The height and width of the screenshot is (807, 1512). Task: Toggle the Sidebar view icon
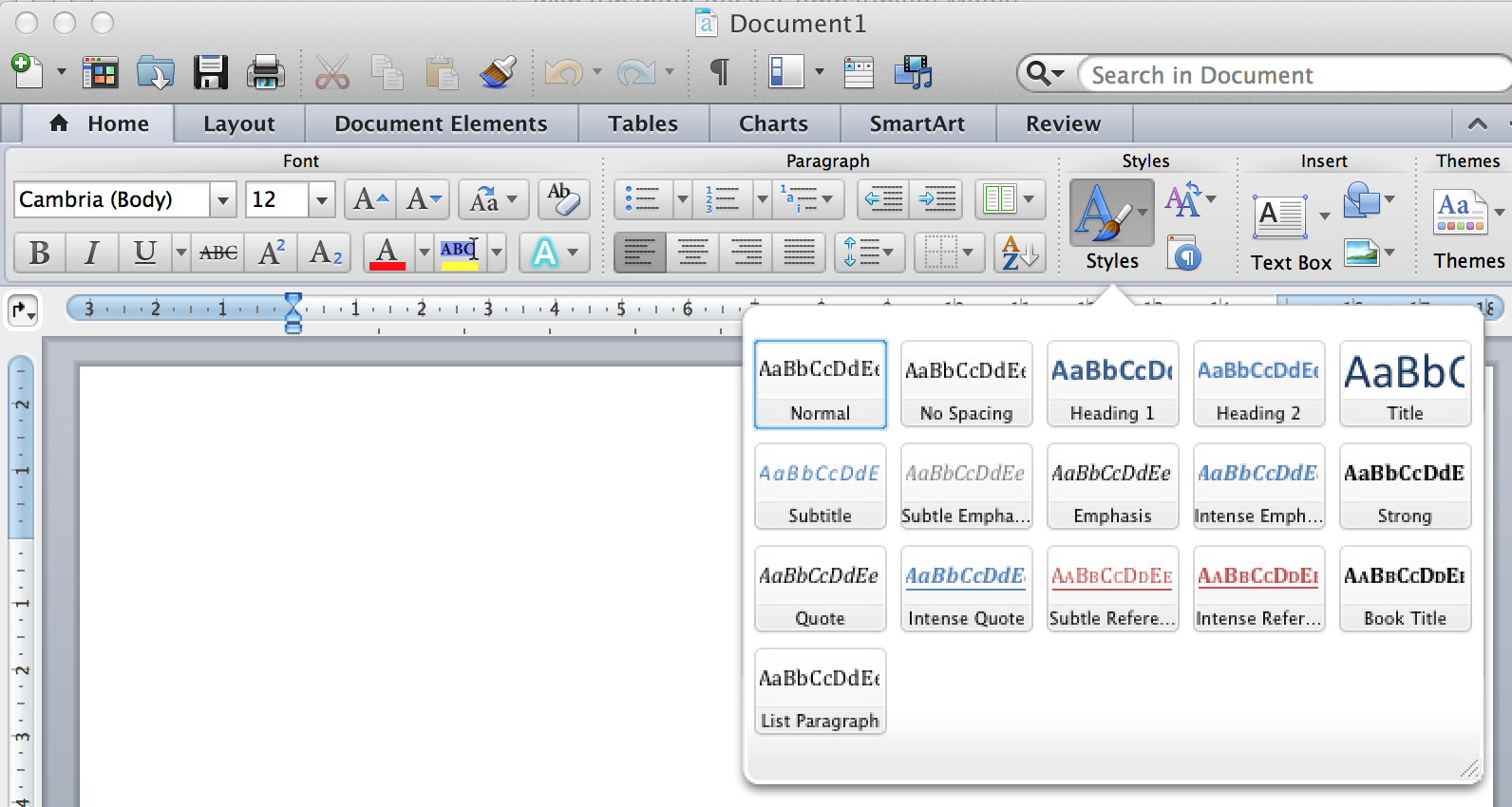[x=786, y=72]
